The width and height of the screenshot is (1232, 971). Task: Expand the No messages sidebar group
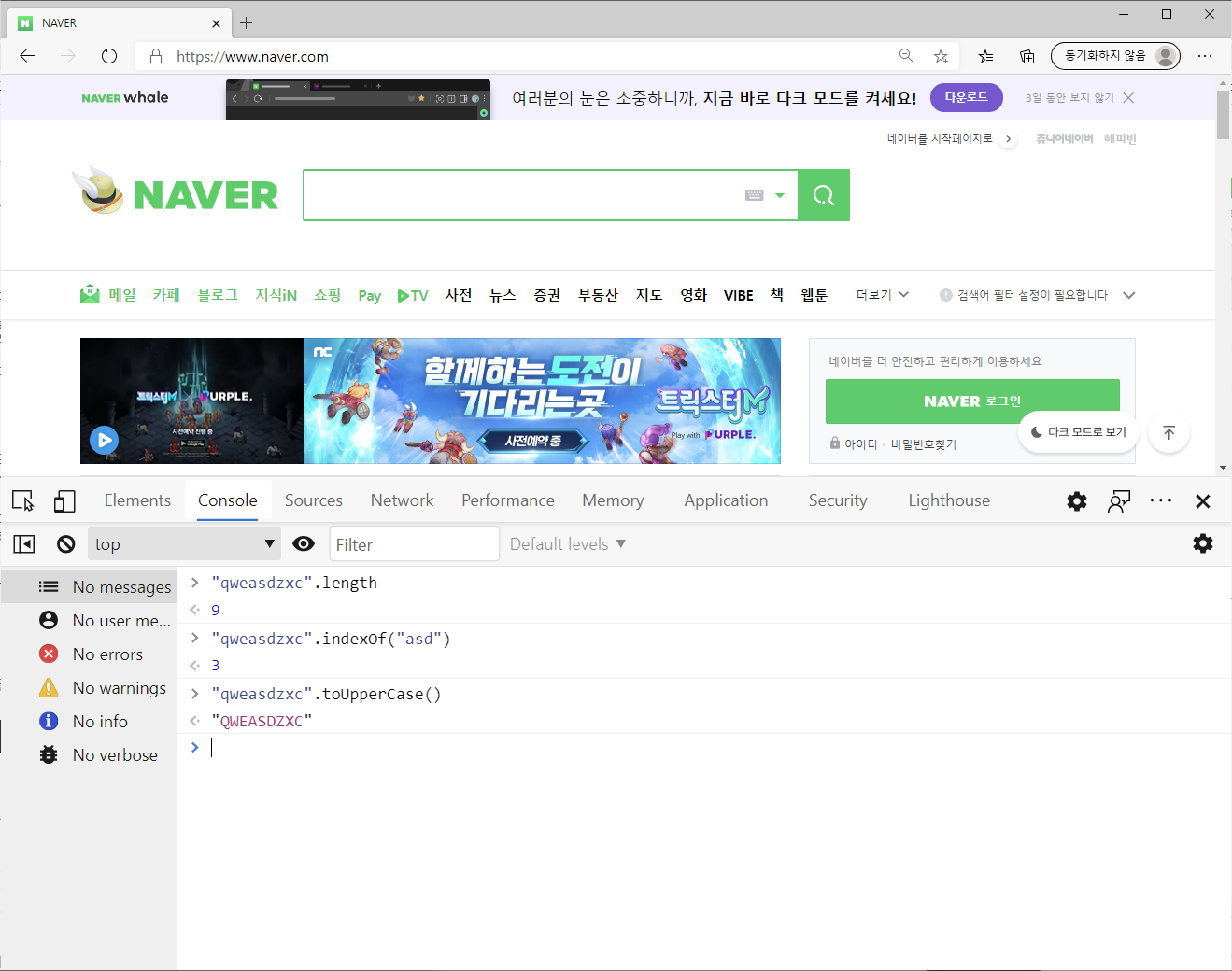pyautogui.click(x=89, y=586)
